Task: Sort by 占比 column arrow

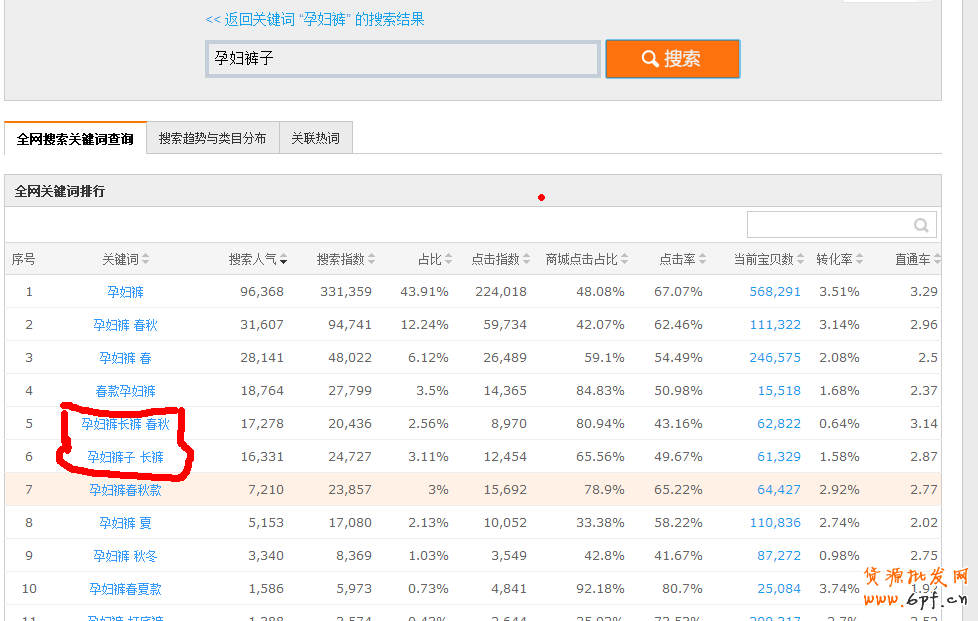Action: (x=449, y=260)
